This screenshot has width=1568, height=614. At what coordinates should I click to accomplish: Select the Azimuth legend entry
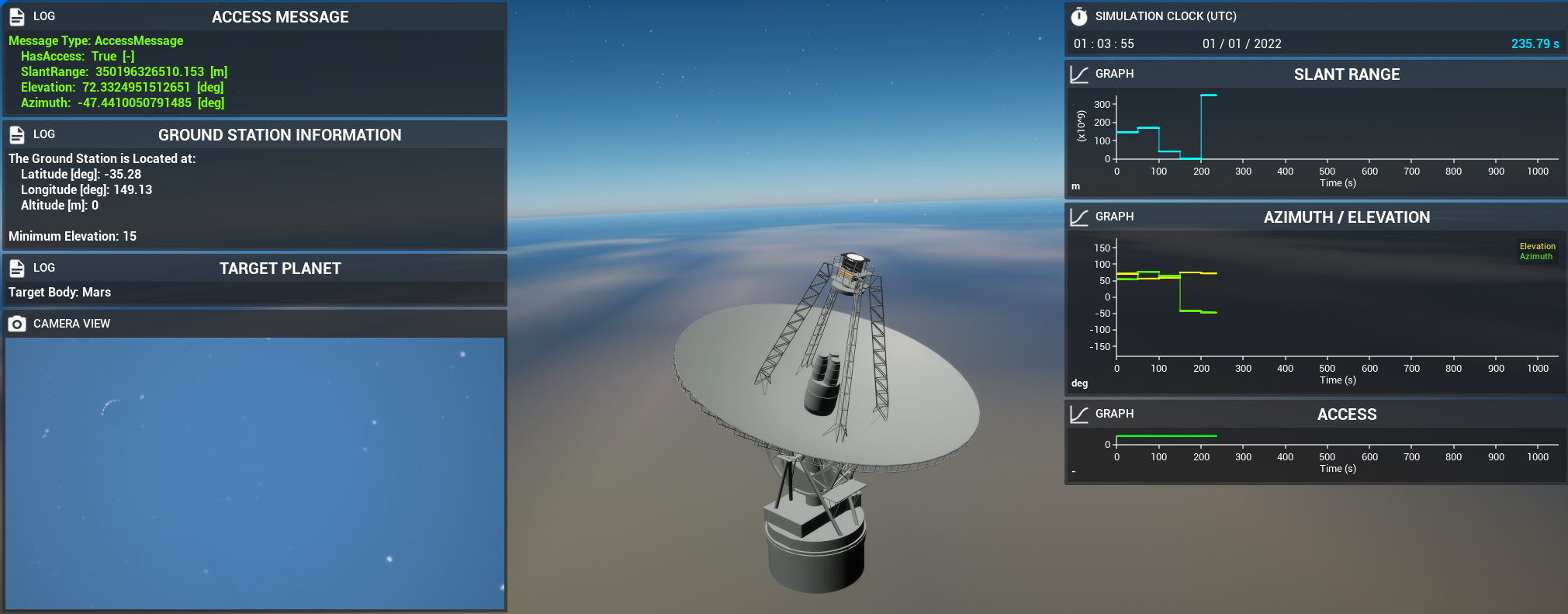coord(1535,256)
